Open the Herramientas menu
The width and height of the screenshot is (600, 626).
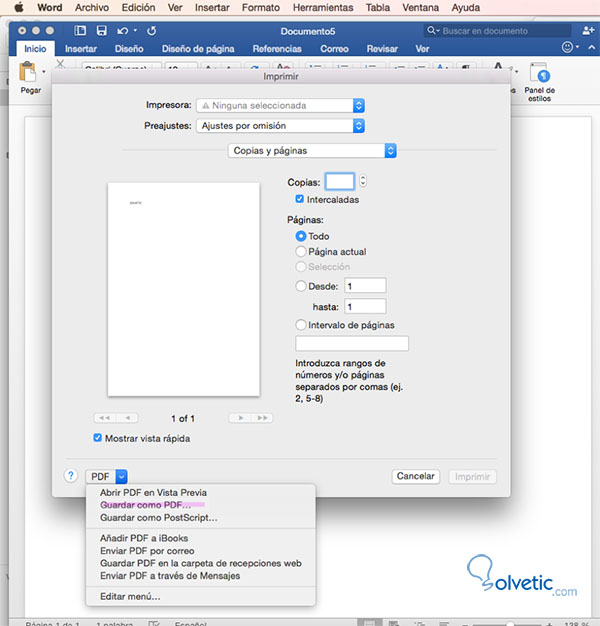pos(323,8)
